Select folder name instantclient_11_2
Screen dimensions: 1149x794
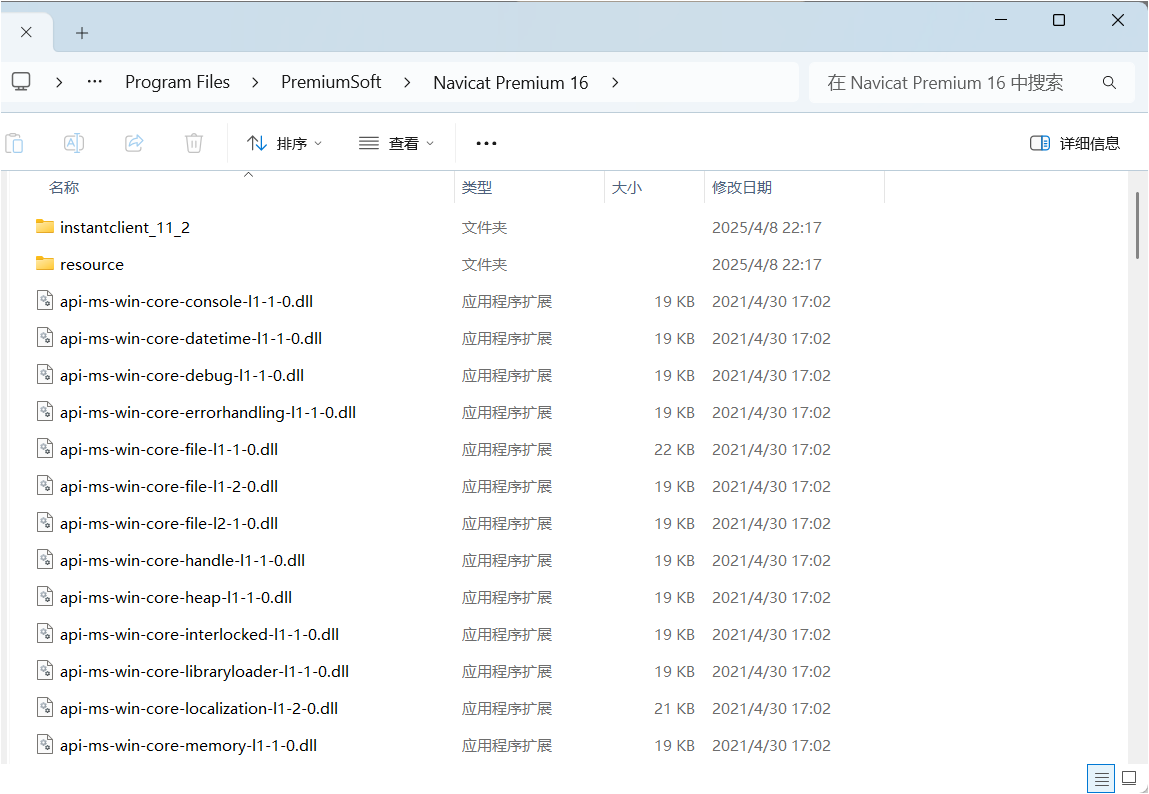point(125,228)
